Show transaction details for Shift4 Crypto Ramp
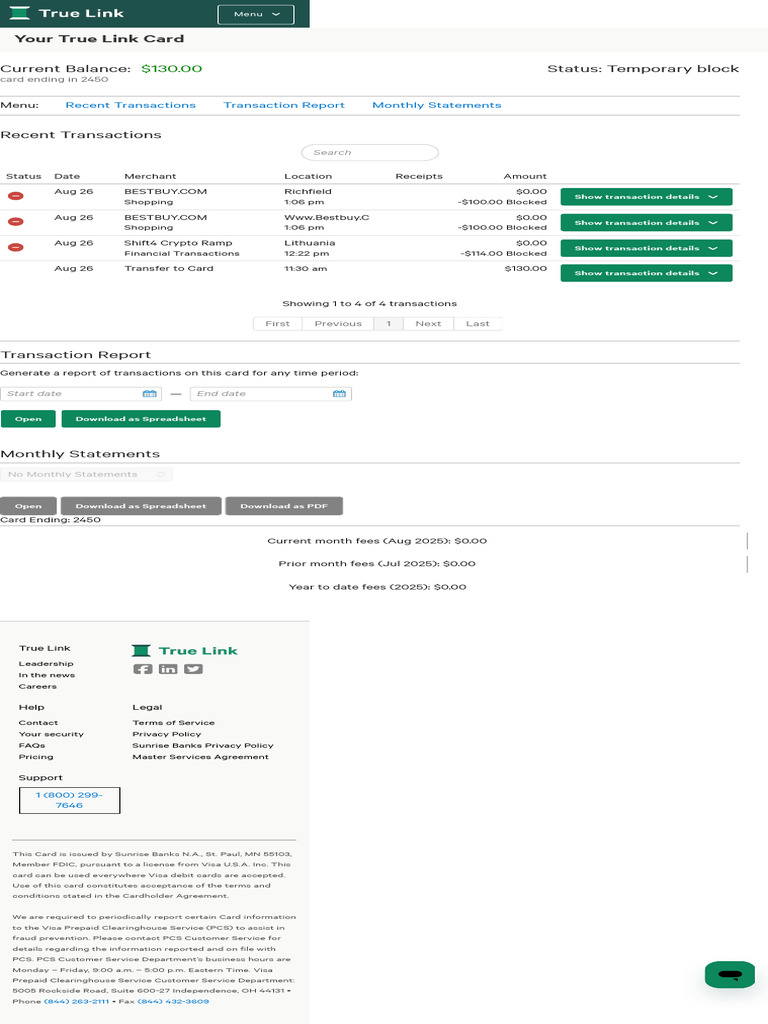Image resolution: width=768 pixels, height=1024 pixels. point(646,248)
